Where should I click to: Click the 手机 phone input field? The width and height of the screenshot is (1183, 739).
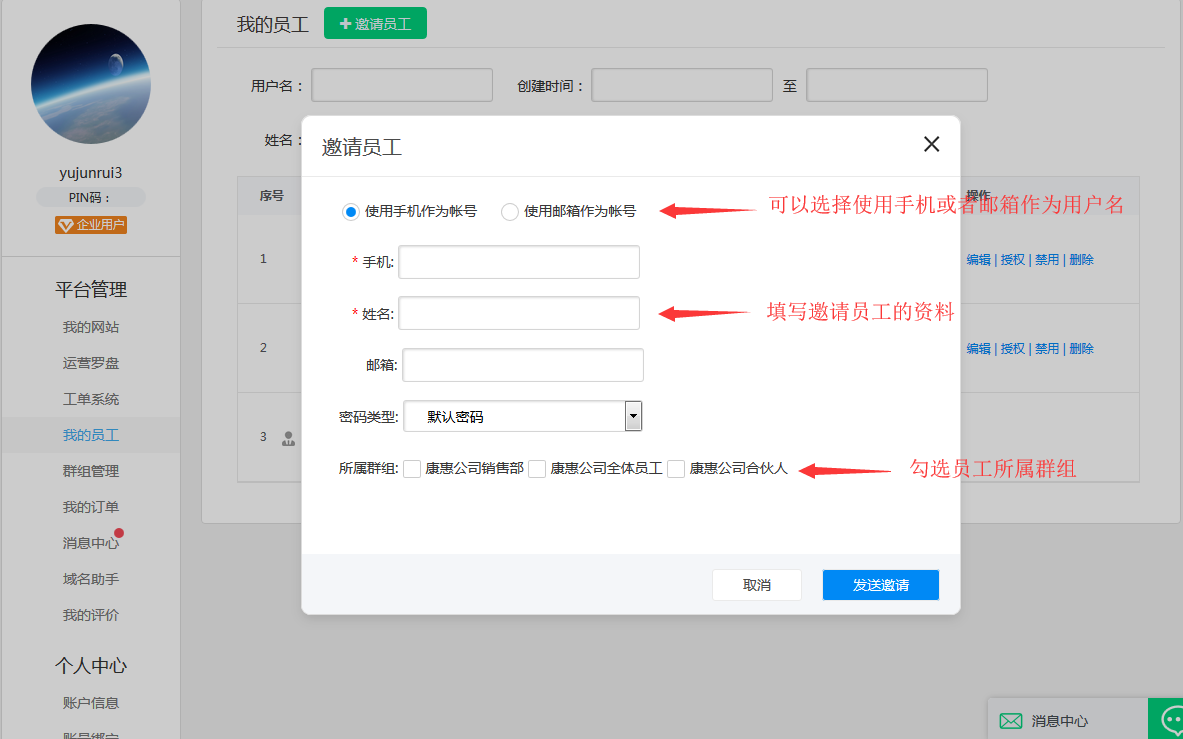518,261
